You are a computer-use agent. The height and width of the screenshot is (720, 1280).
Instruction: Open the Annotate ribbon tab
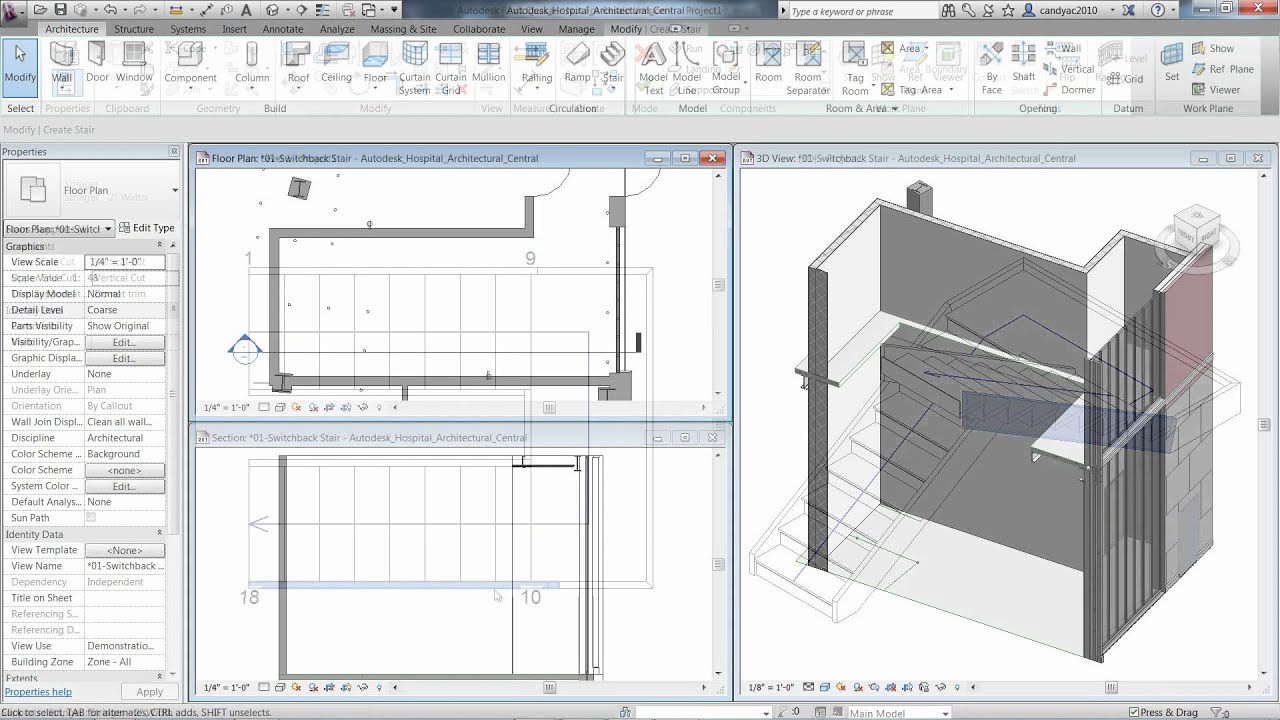(x=283, y=29)
